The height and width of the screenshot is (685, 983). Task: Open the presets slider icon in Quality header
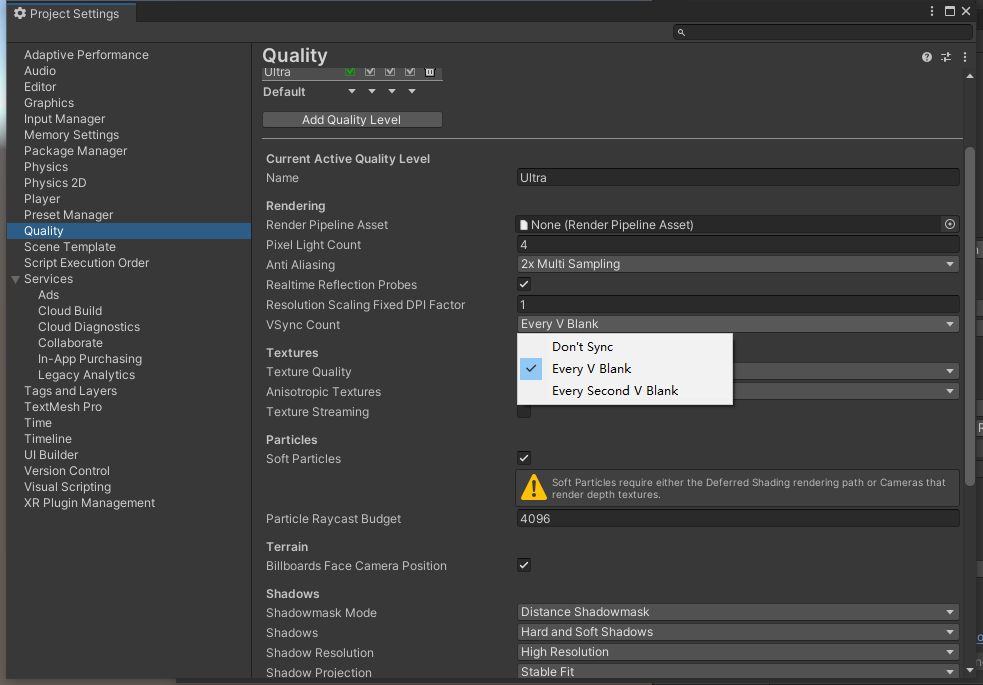(946, 57)
